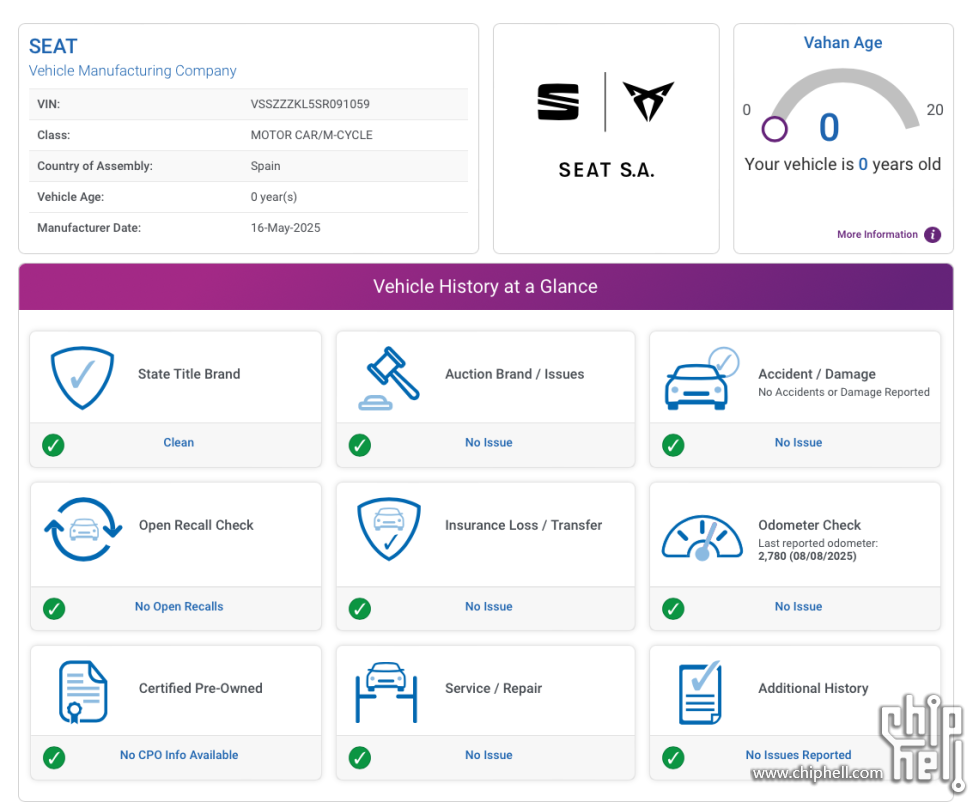Click the Service / Repair title
The image size is (979, 808).
pos(493,688)
